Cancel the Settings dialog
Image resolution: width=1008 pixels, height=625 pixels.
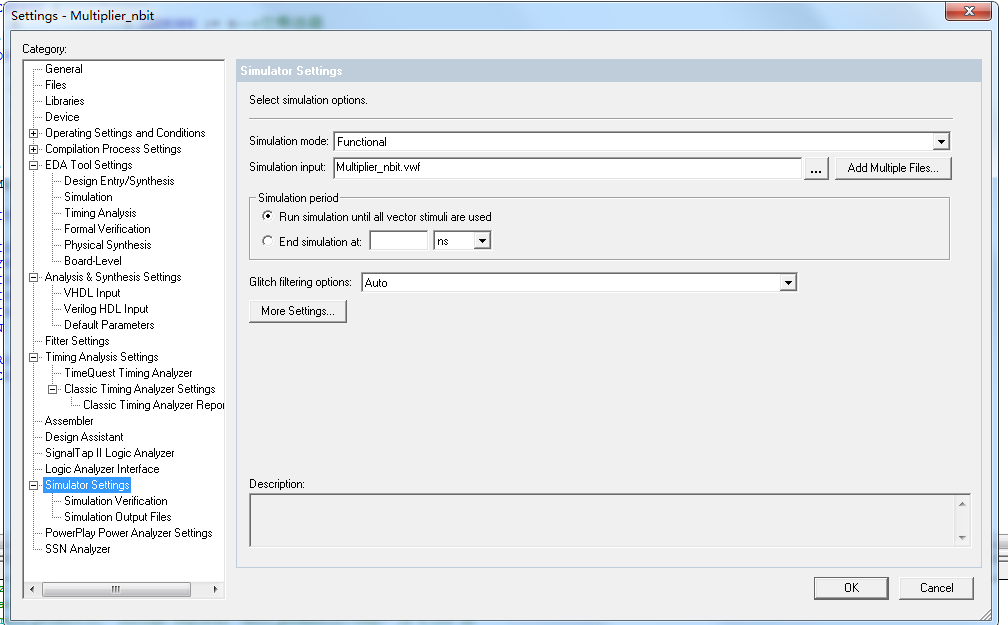click(936, 588)
